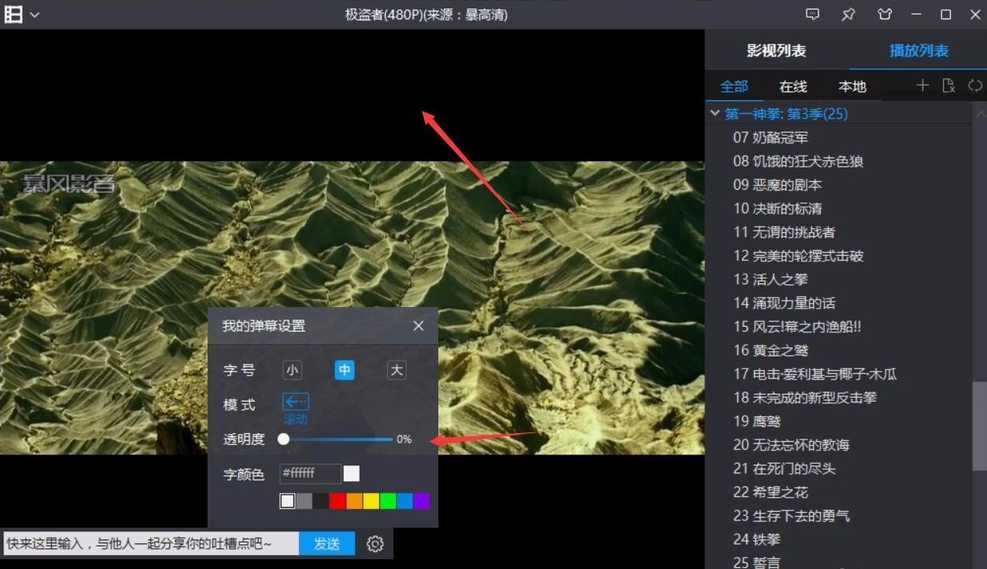Collapse the 第一神拳: 第3季 group

715,114
